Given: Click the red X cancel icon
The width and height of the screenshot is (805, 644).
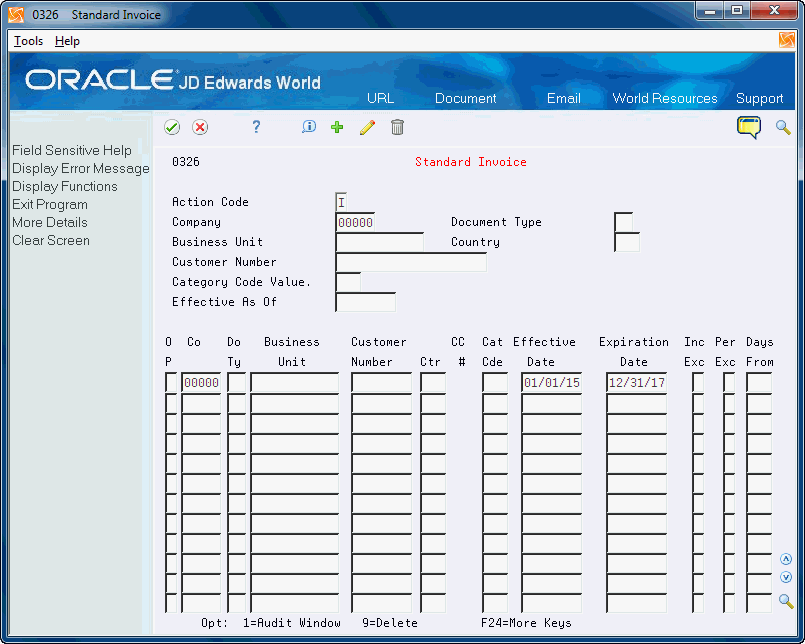Looking at the screenshot, I should tap(200, 127).
